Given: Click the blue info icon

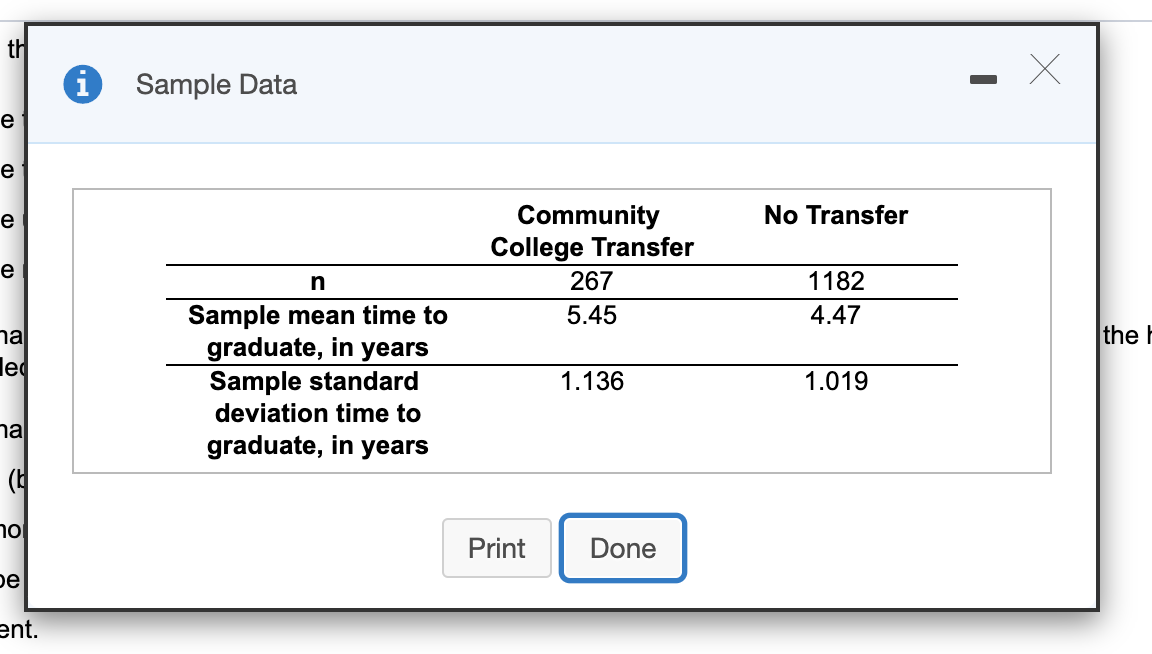Looking at the screenshot, I should coord(83,84).
